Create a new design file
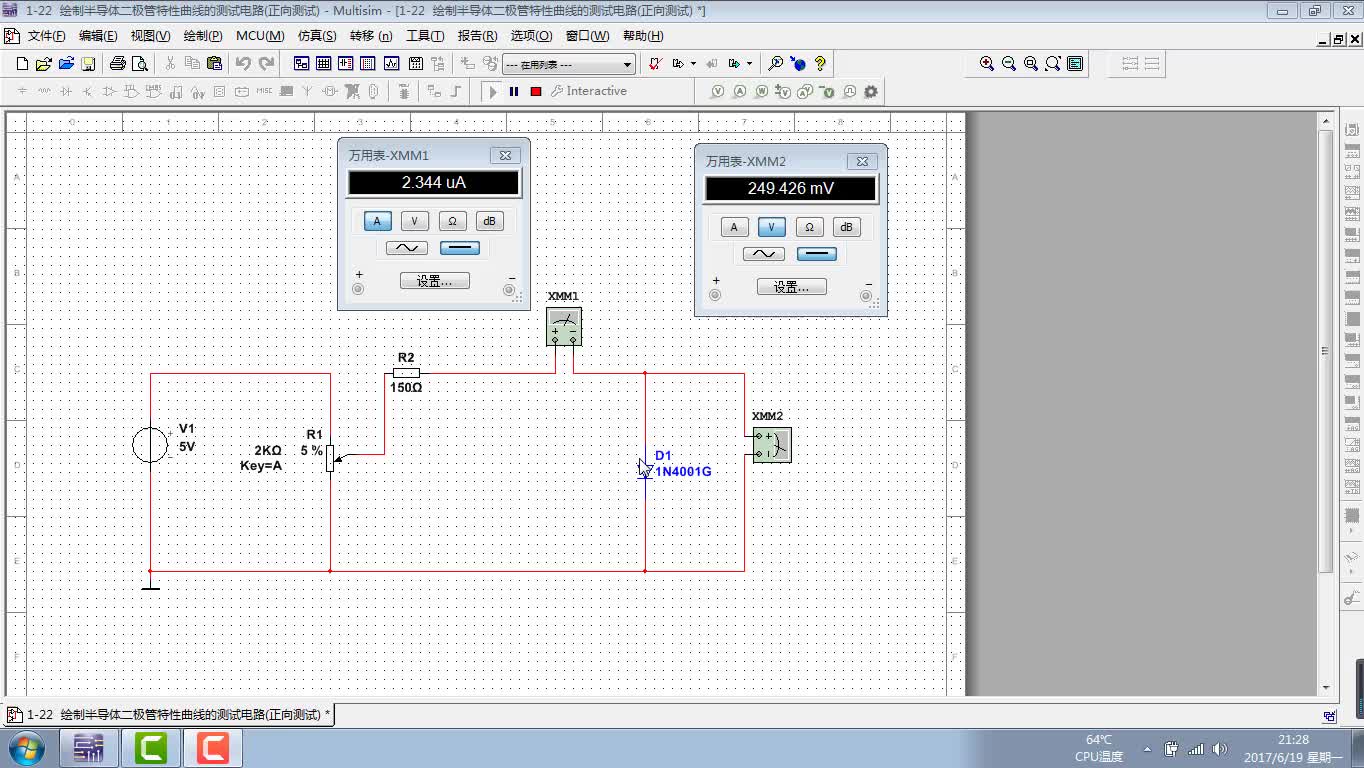 (x=22, y=63)
